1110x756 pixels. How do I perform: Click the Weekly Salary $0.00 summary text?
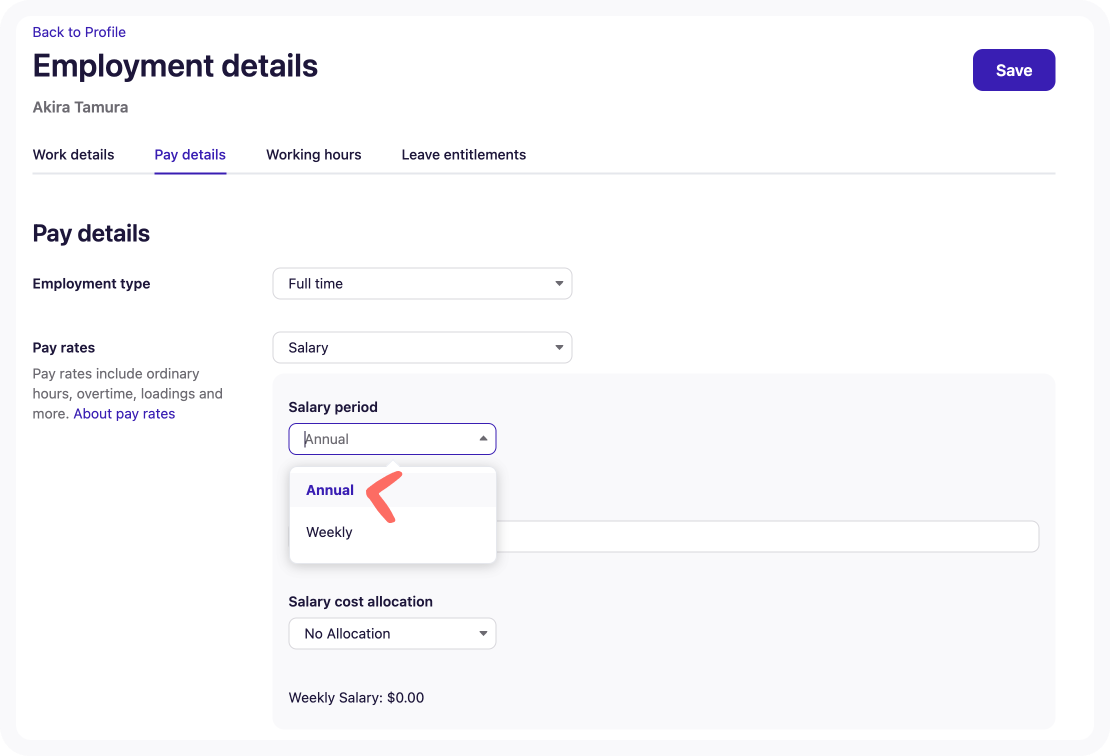[x=356, y=698]
